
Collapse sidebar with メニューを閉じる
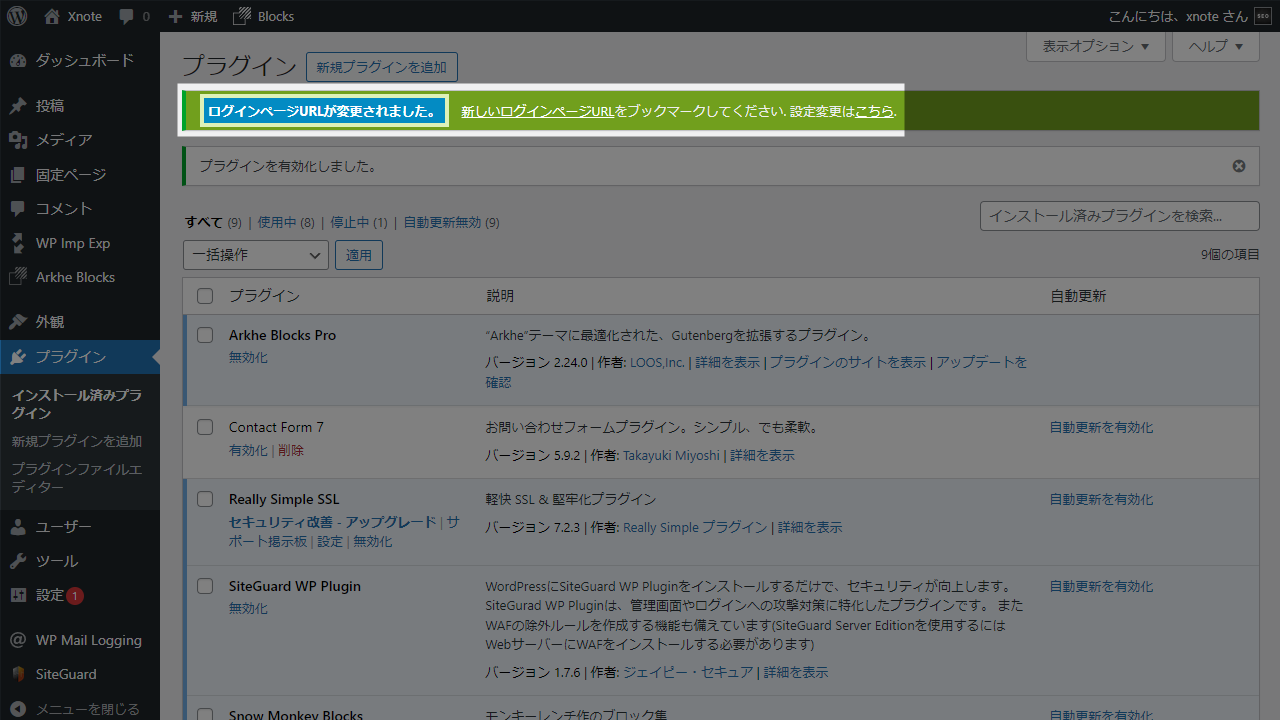80,709
